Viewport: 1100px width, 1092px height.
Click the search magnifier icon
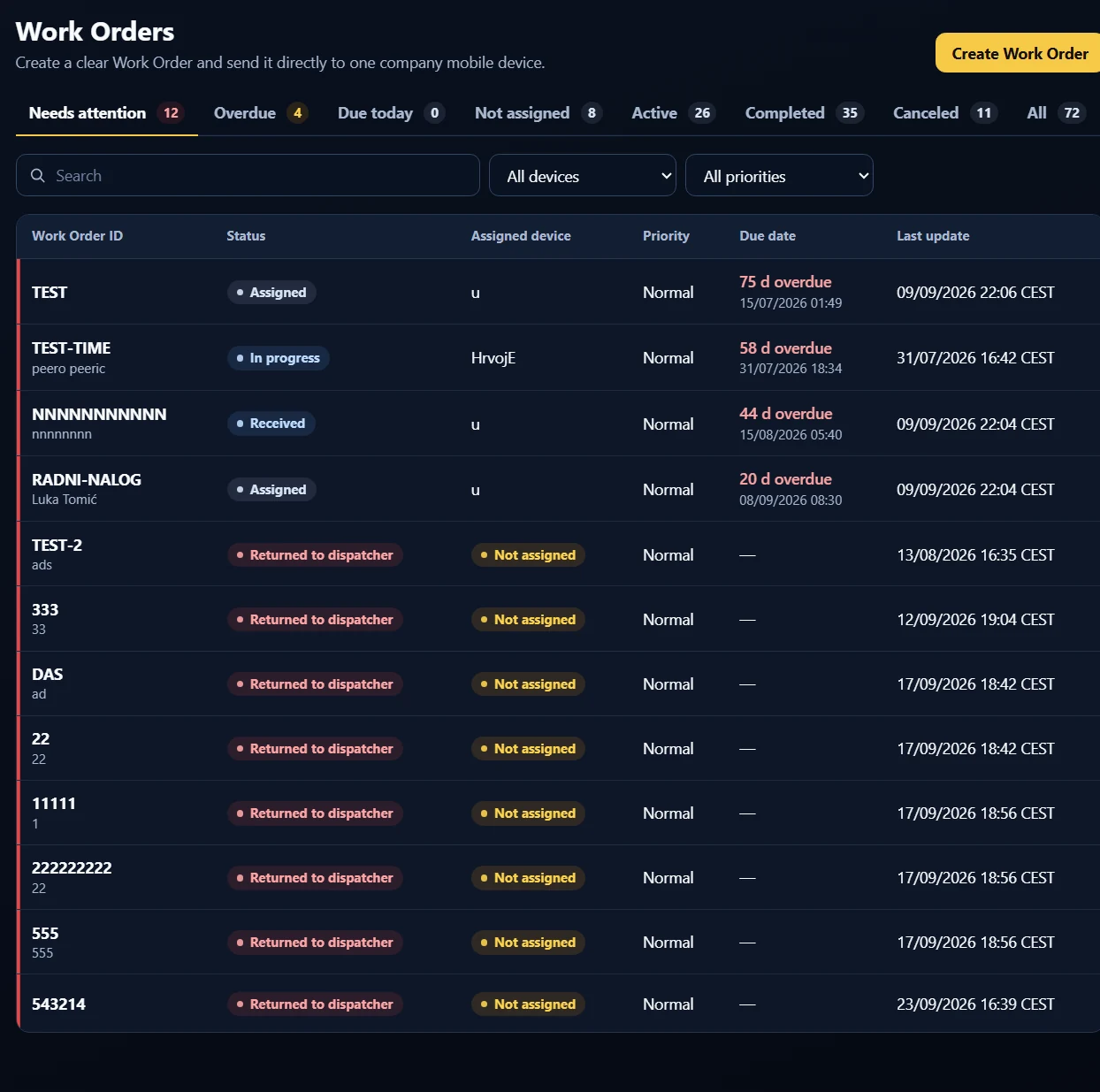(38, 175)
